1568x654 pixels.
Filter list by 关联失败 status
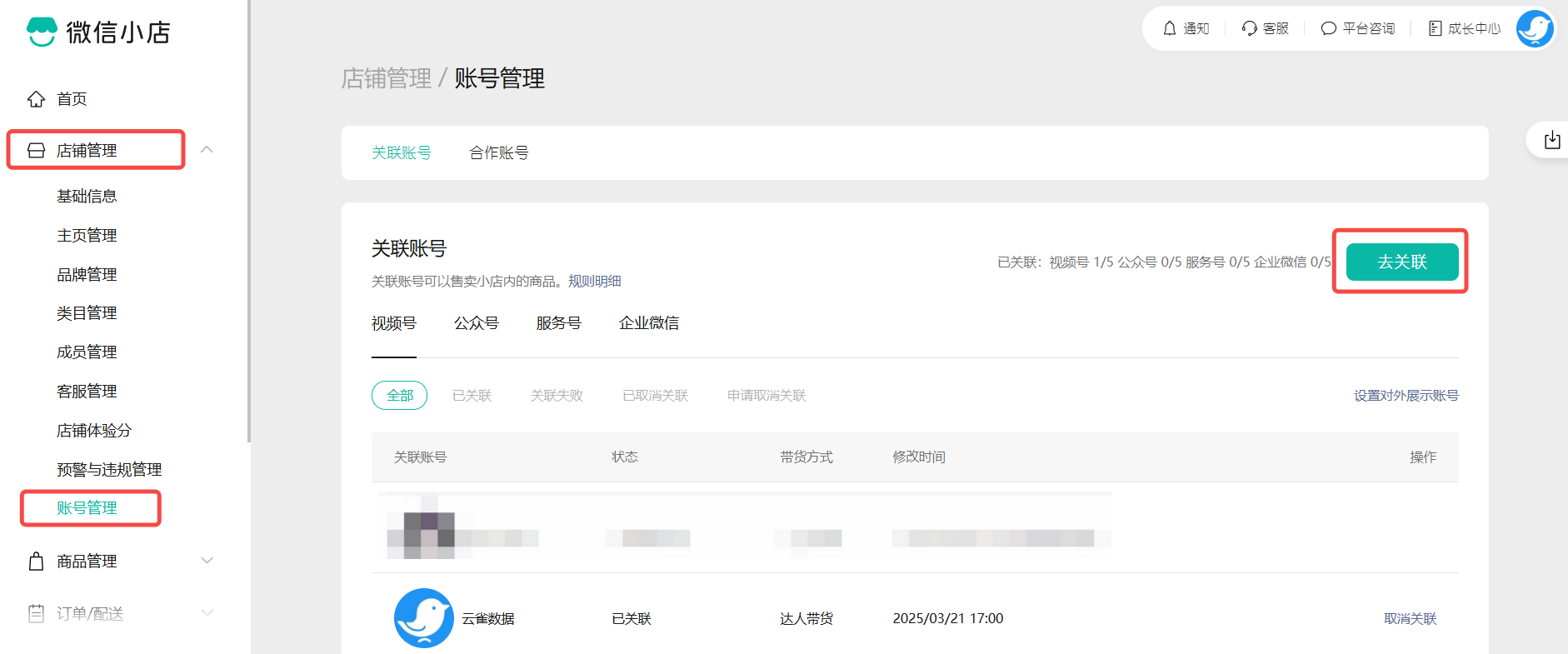[557, 396]
